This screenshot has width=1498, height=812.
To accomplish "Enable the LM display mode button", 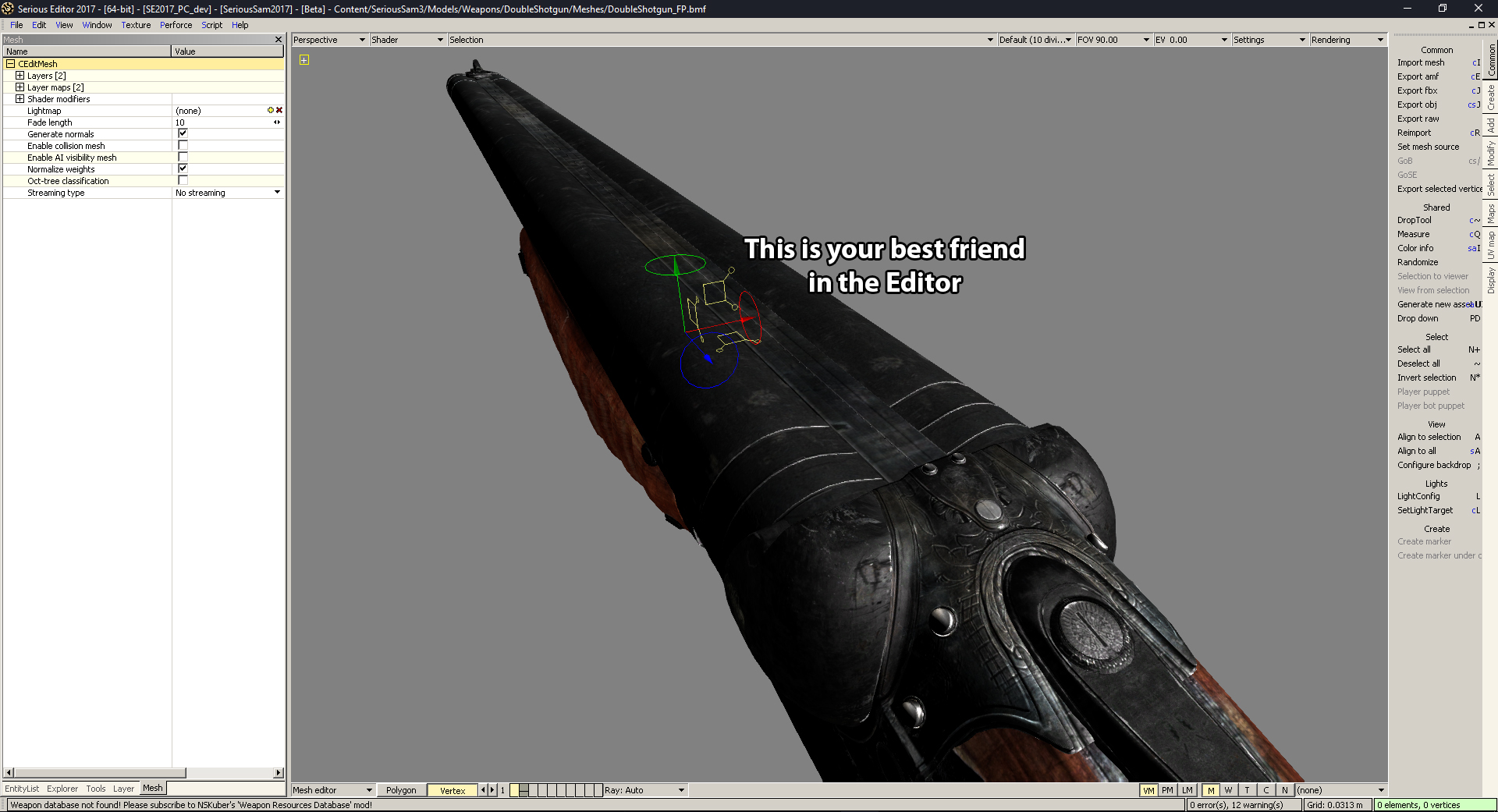I will (1187, 790).
